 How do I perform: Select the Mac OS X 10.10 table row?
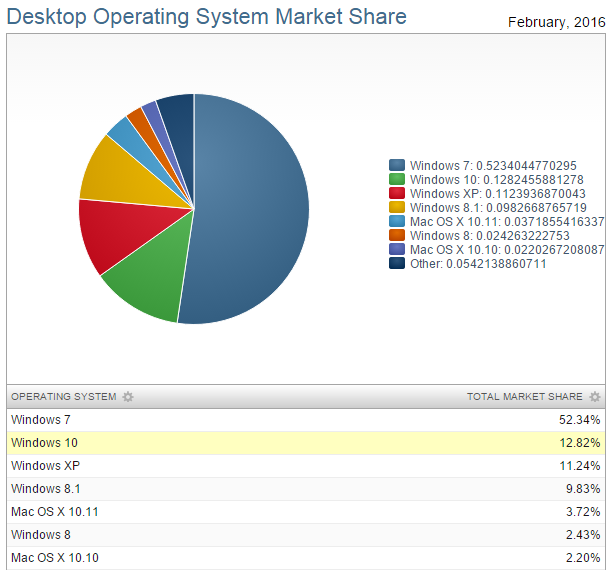(306, 558)
